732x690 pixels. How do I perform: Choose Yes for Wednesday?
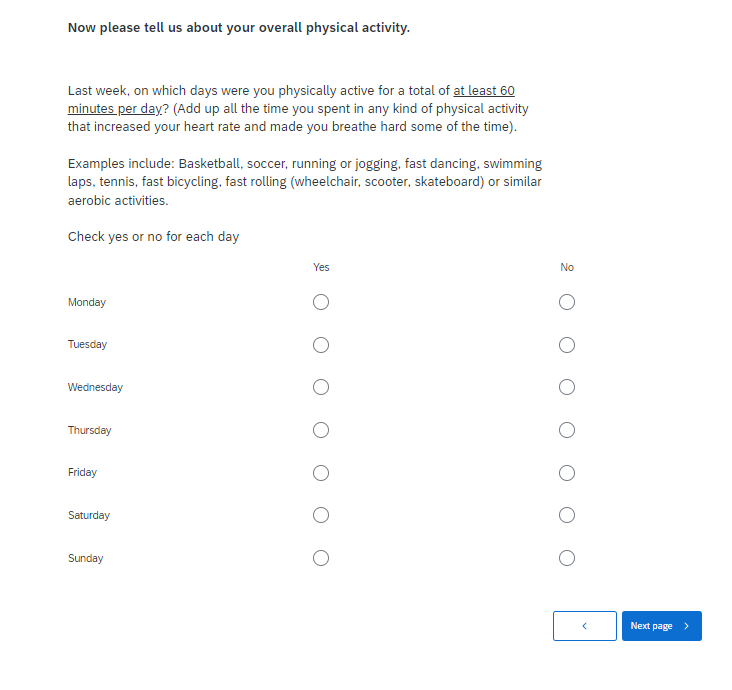(x=321, y=387)
